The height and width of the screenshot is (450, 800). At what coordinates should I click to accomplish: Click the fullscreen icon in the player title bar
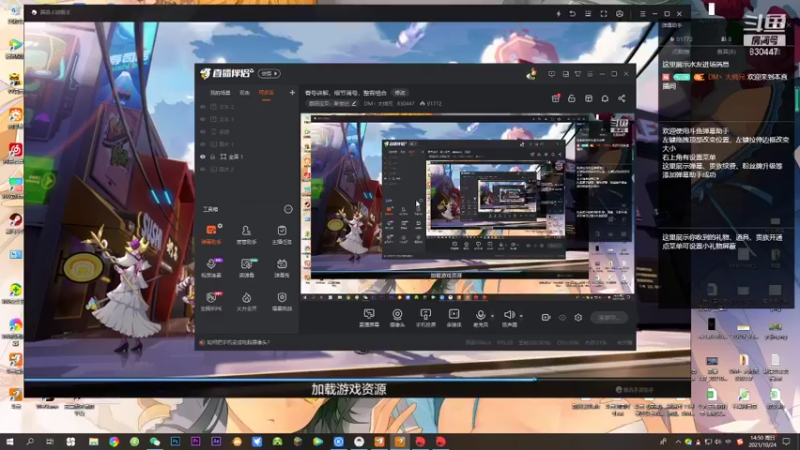click(x=604, y=14)
